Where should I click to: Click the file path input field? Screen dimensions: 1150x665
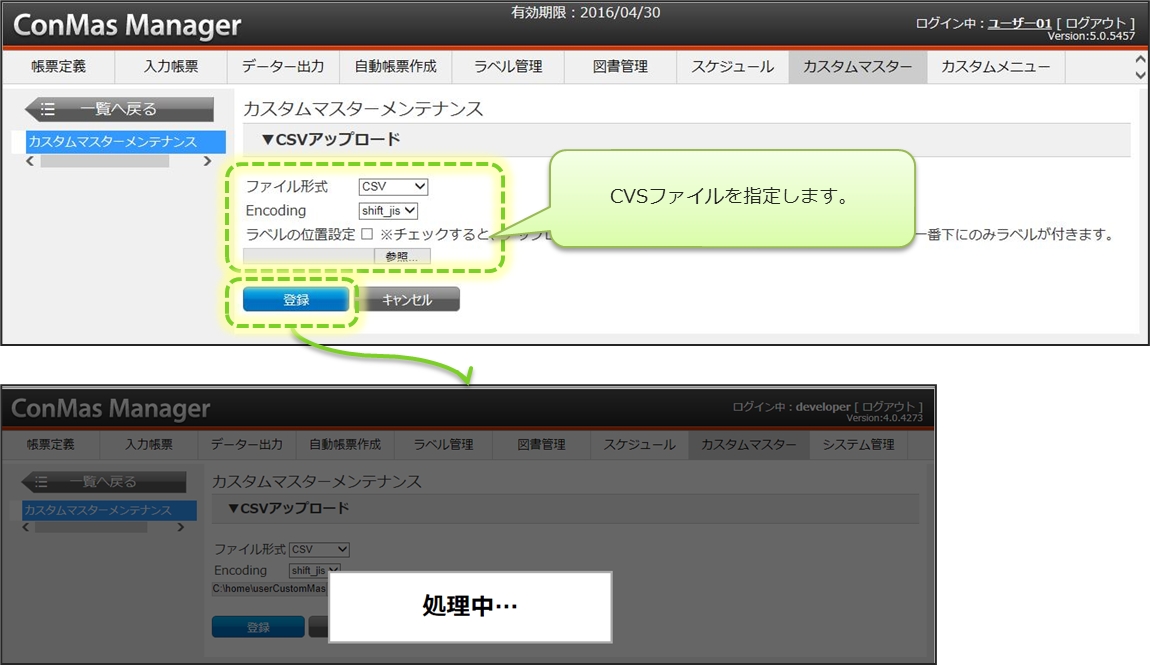coord(309,256)
